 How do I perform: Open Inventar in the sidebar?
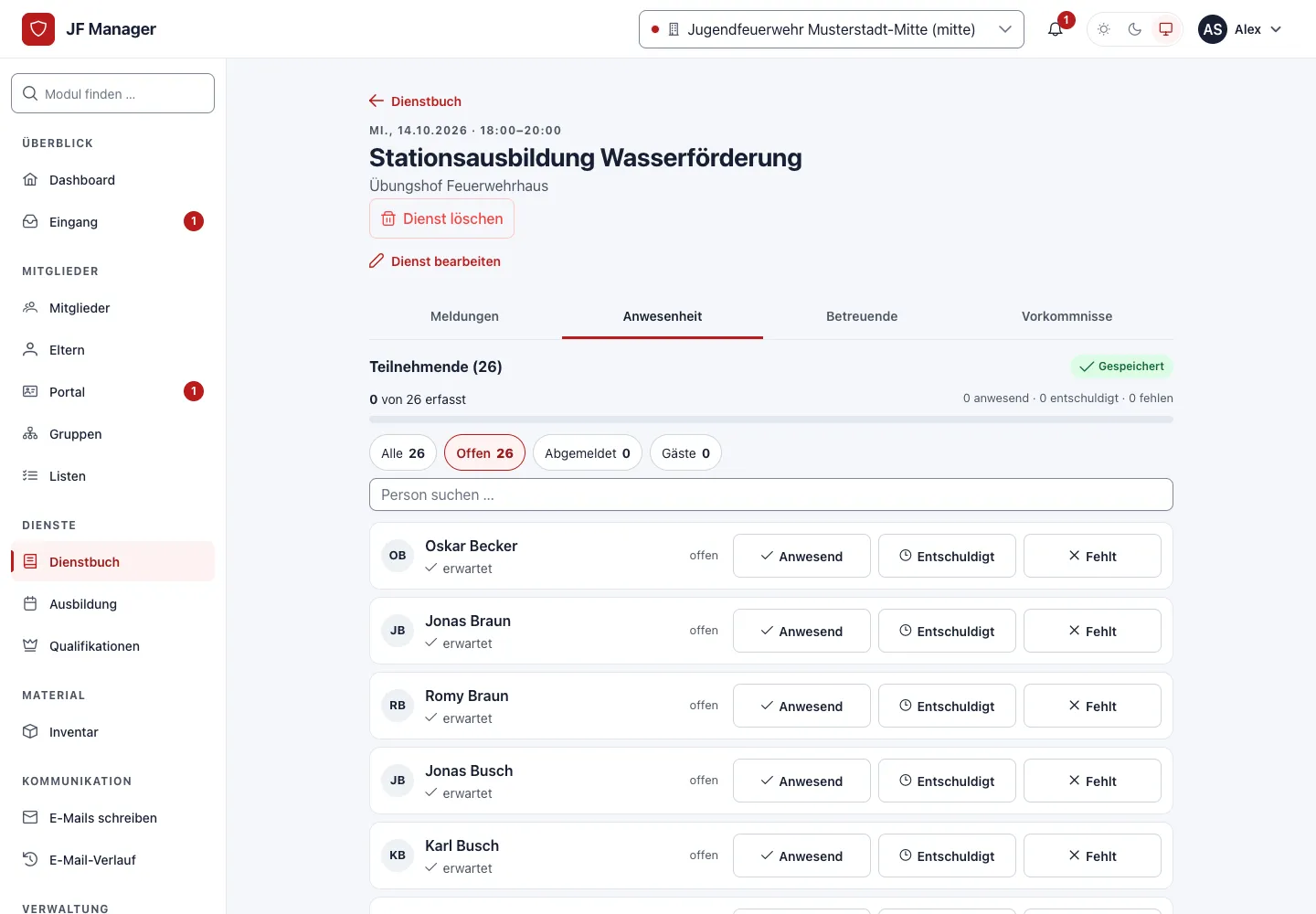(x=113, y=732)
